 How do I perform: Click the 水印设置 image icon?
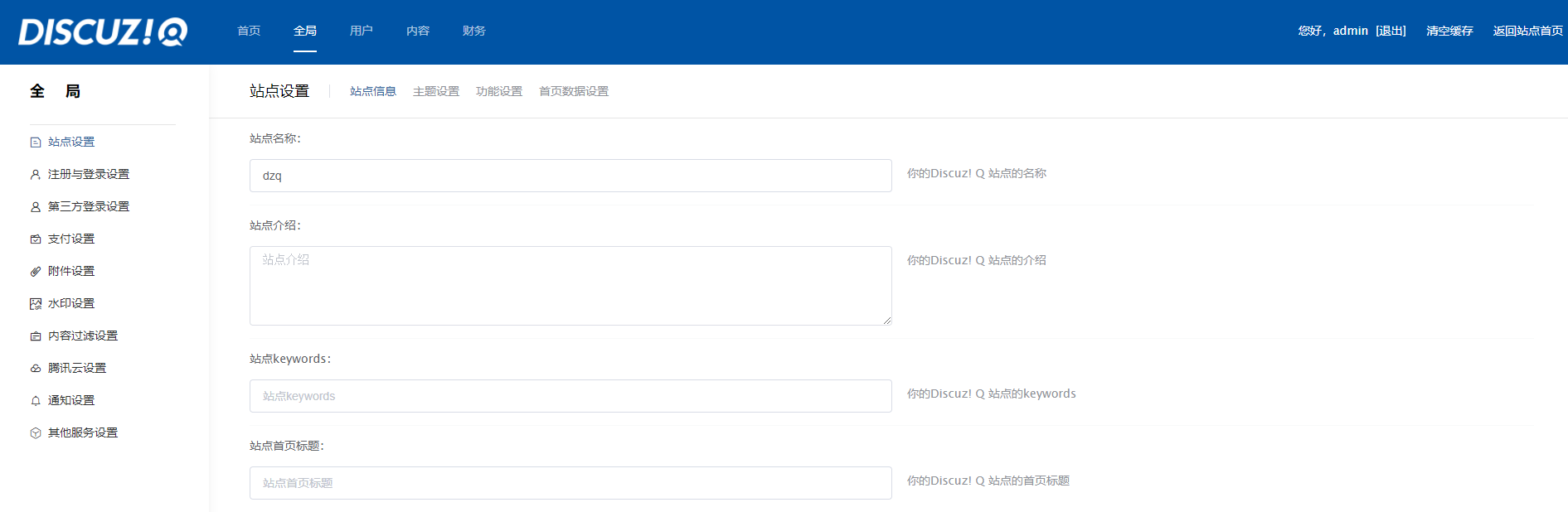click(x=36, y=304)
